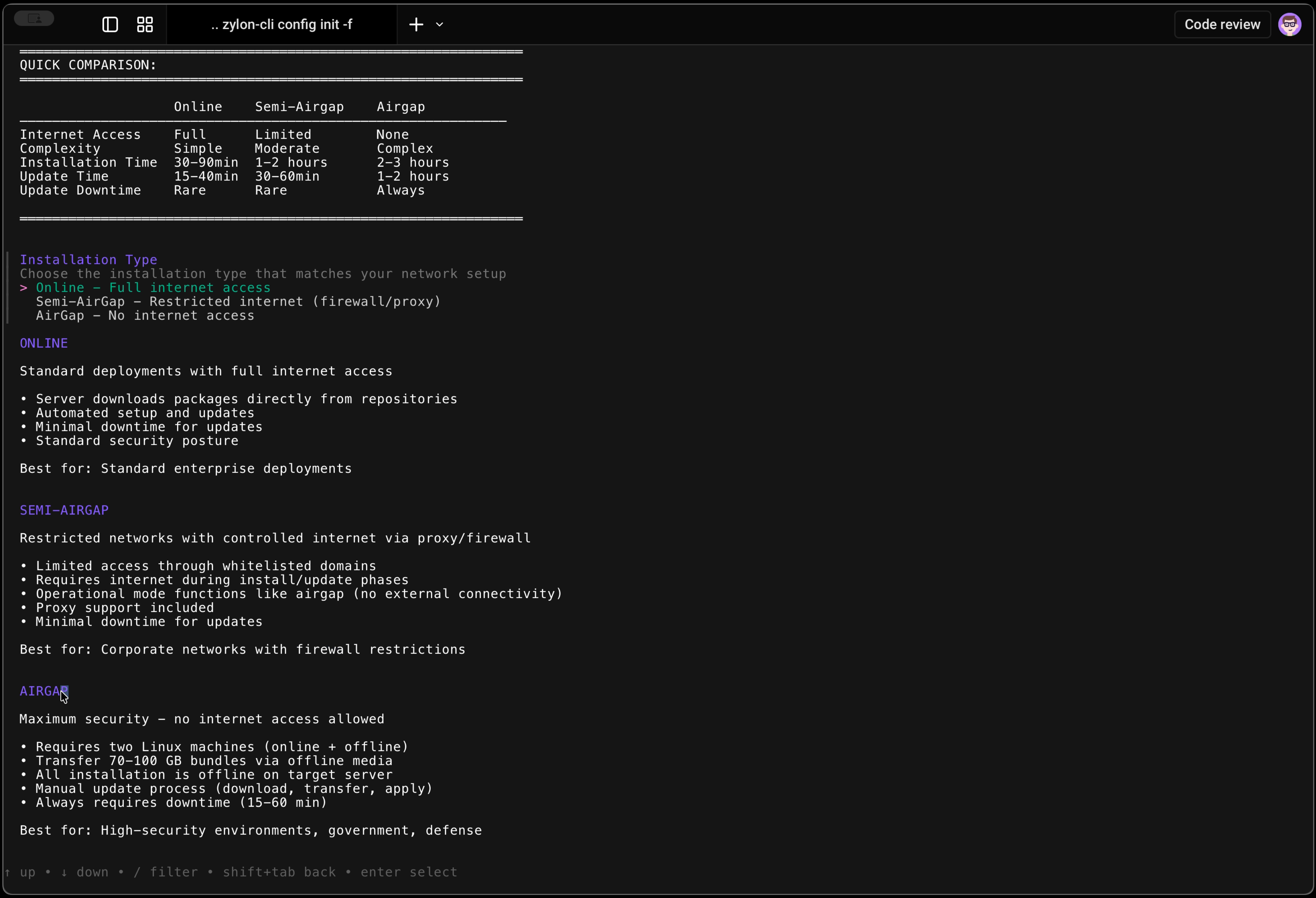Click the plus icon for new tab

coord(416,24)
